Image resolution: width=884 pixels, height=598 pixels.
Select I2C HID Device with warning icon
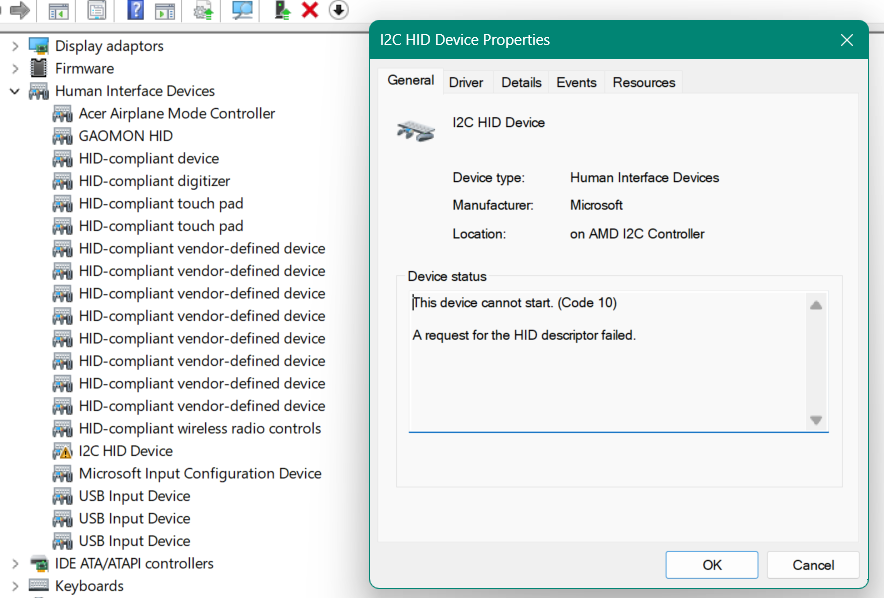[x=125, y=451]
